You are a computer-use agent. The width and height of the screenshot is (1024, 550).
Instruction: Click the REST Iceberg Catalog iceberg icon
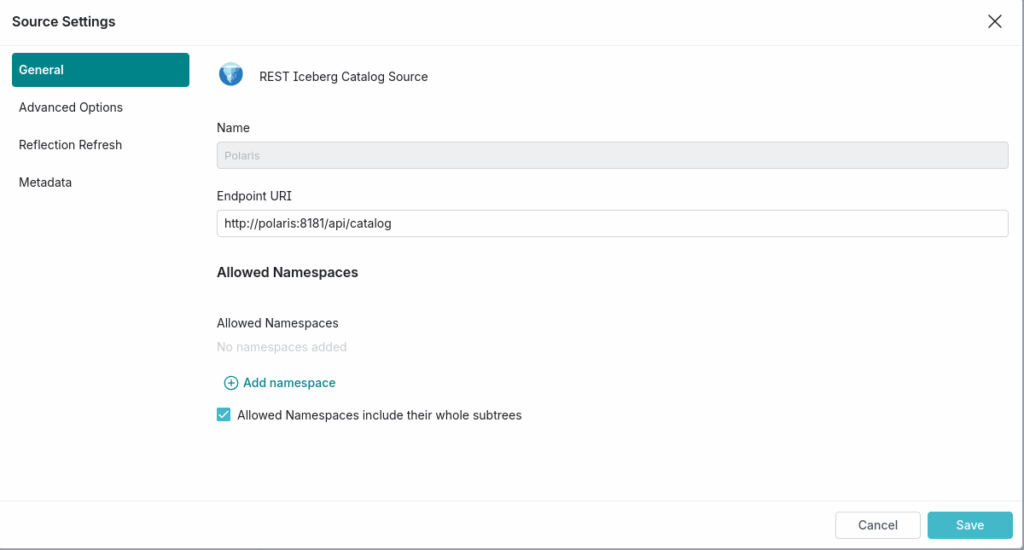pyautogui.click(x=231, y=75)
